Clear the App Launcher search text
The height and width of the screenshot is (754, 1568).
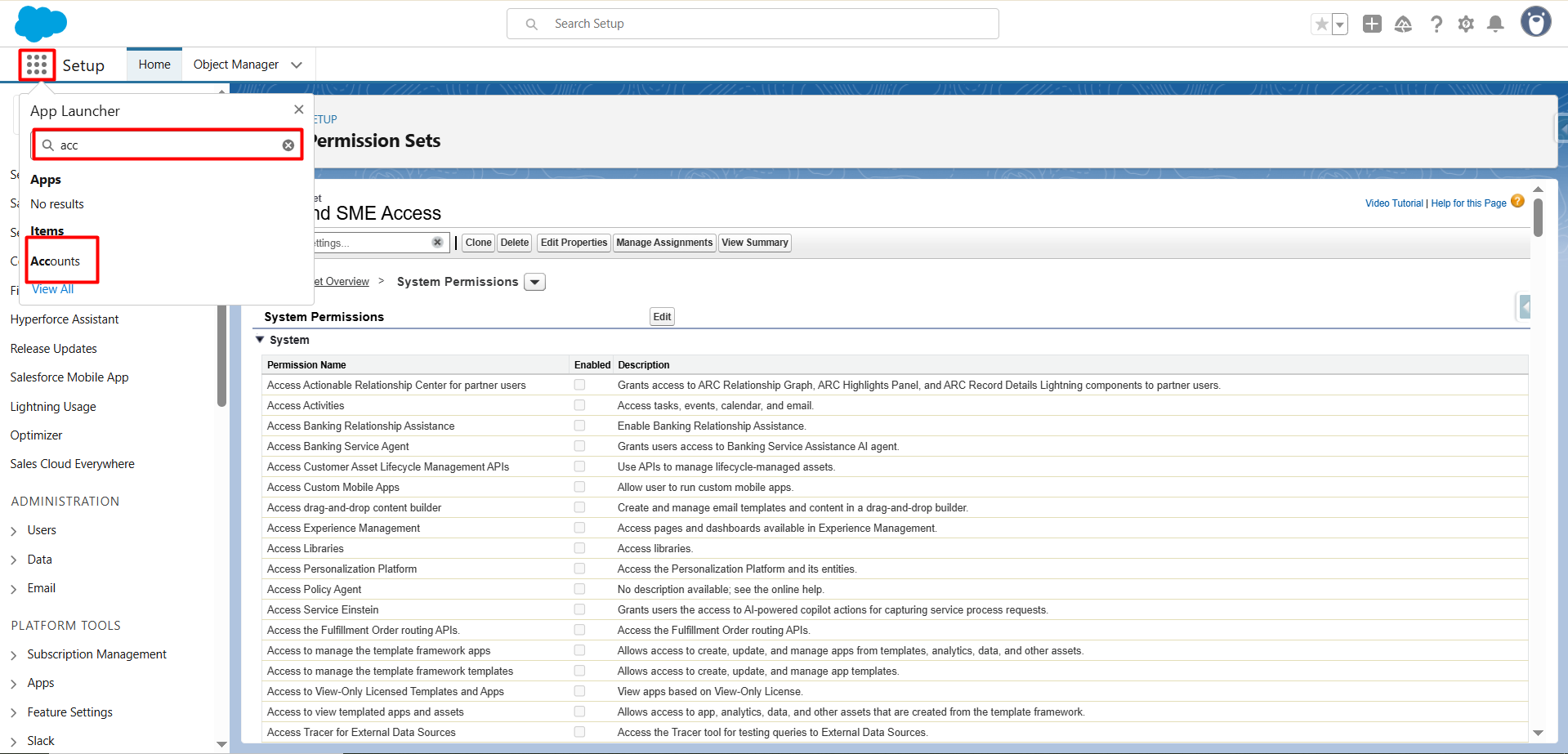point(288,145)
